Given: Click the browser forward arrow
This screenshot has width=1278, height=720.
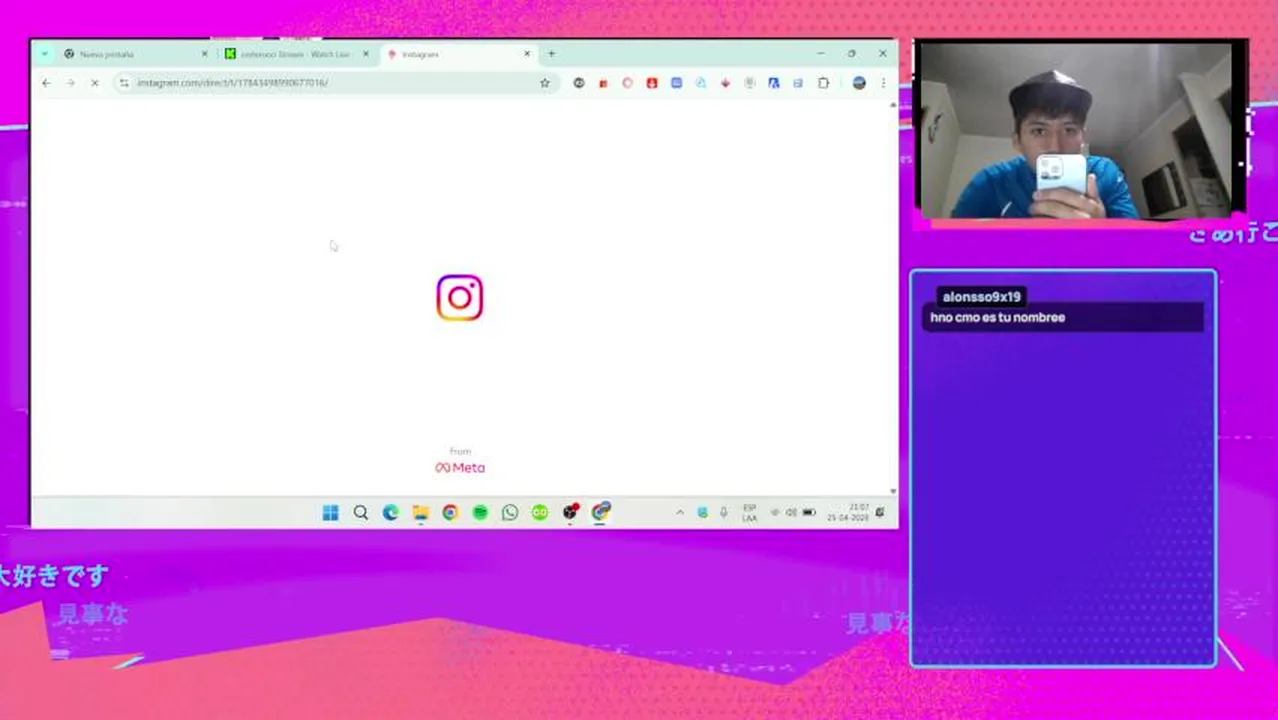Looking at the screenshot, I should [x=70, y=83].
